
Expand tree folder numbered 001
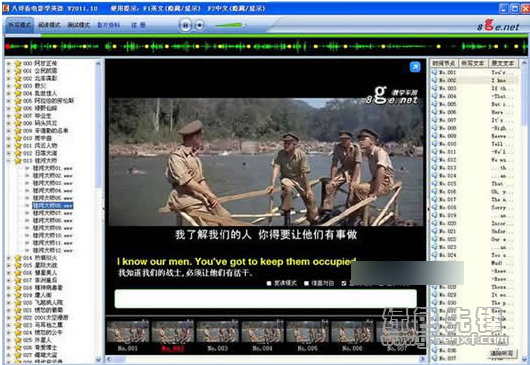9,71
